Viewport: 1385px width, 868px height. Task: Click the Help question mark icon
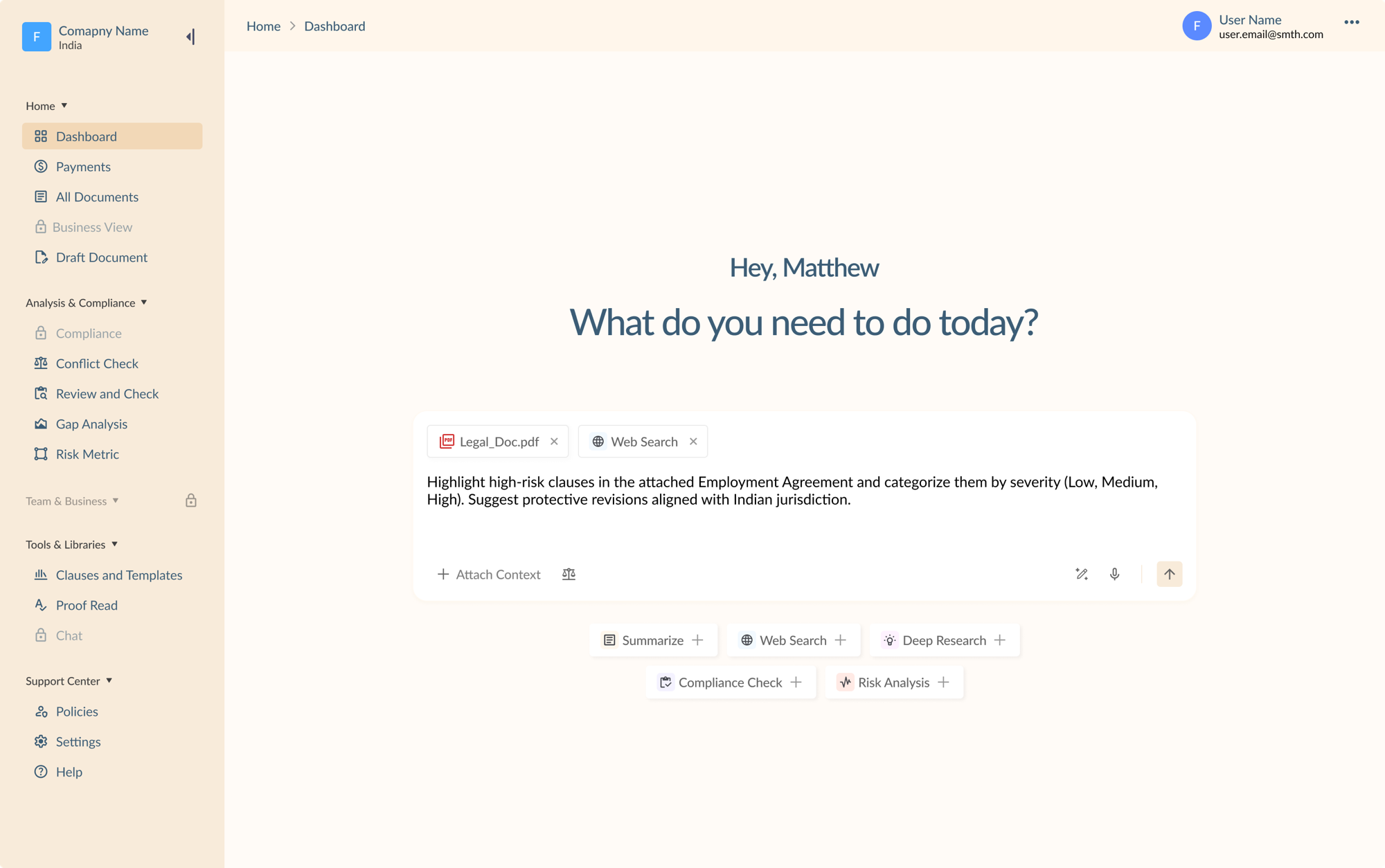41,772
